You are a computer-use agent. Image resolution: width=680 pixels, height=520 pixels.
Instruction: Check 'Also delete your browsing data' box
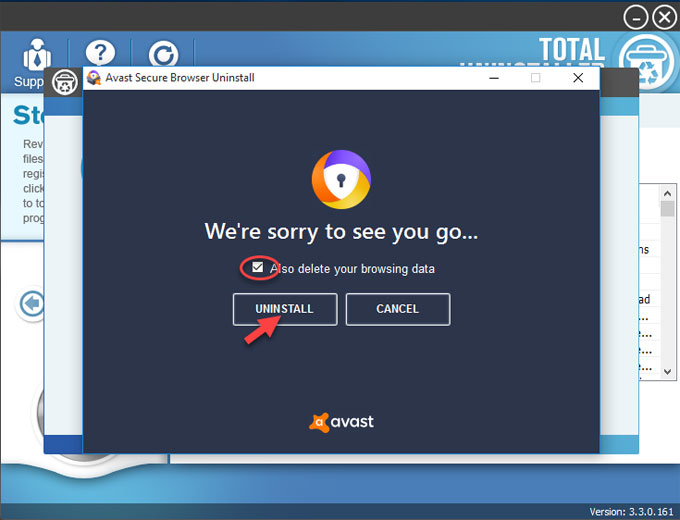pos(258,267)
